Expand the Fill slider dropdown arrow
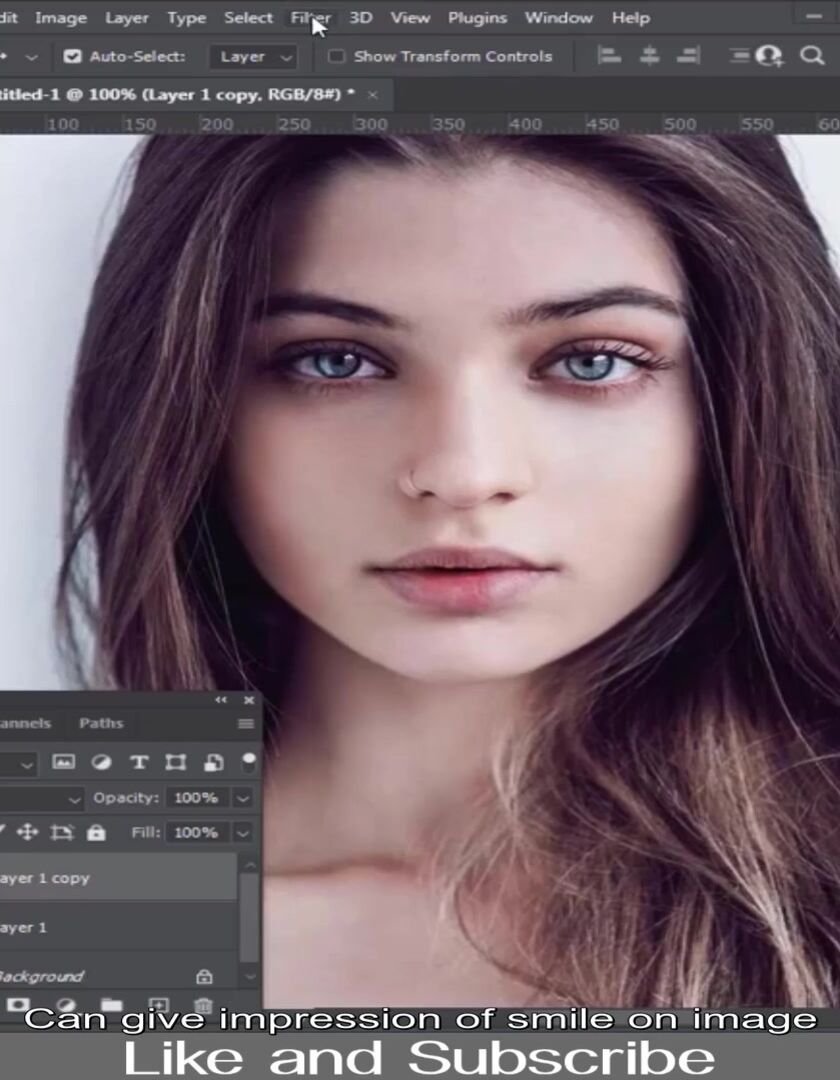The image size is (840, 1080). click(x=242, y=833)
